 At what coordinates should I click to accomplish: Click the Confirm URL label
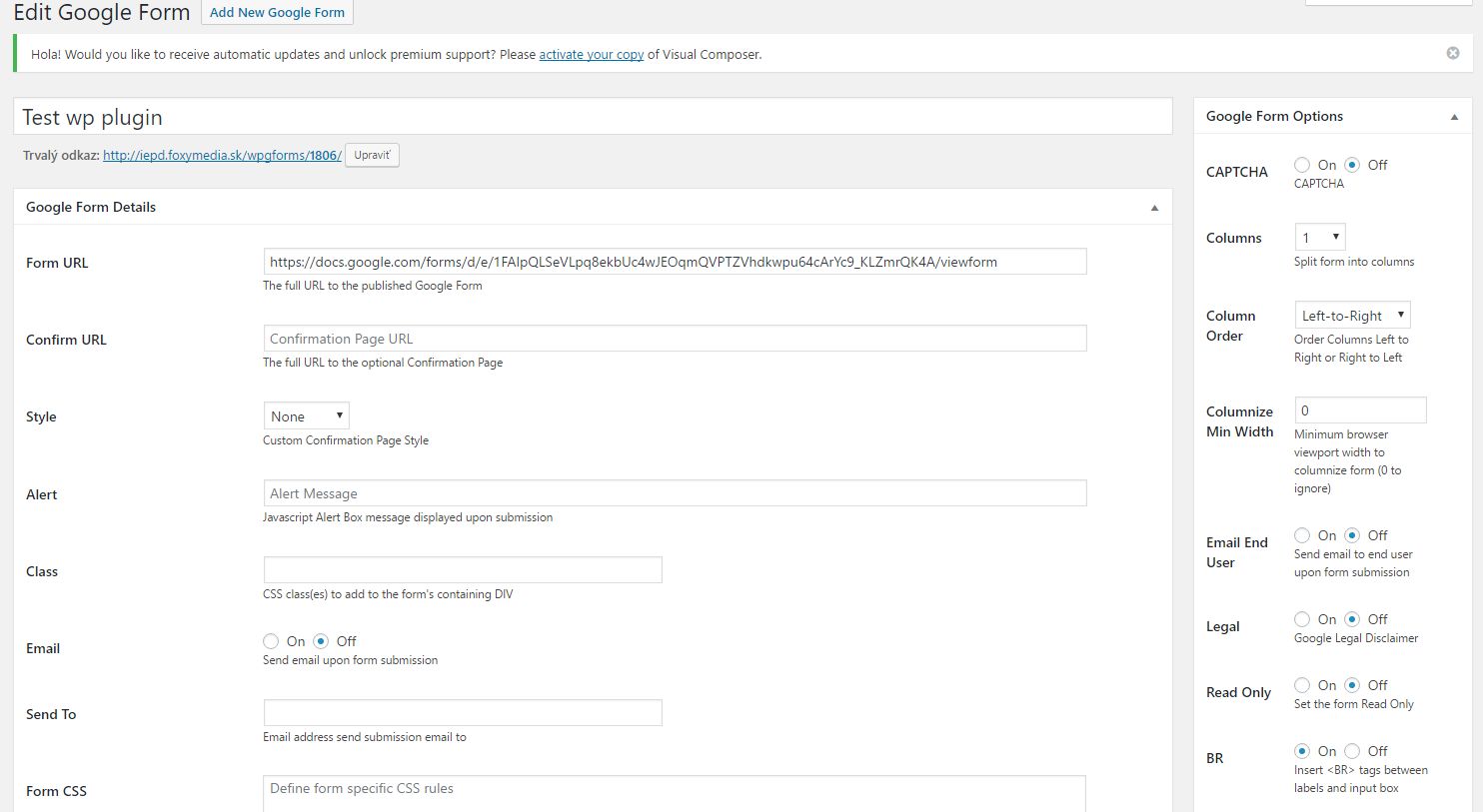point(66,340)
